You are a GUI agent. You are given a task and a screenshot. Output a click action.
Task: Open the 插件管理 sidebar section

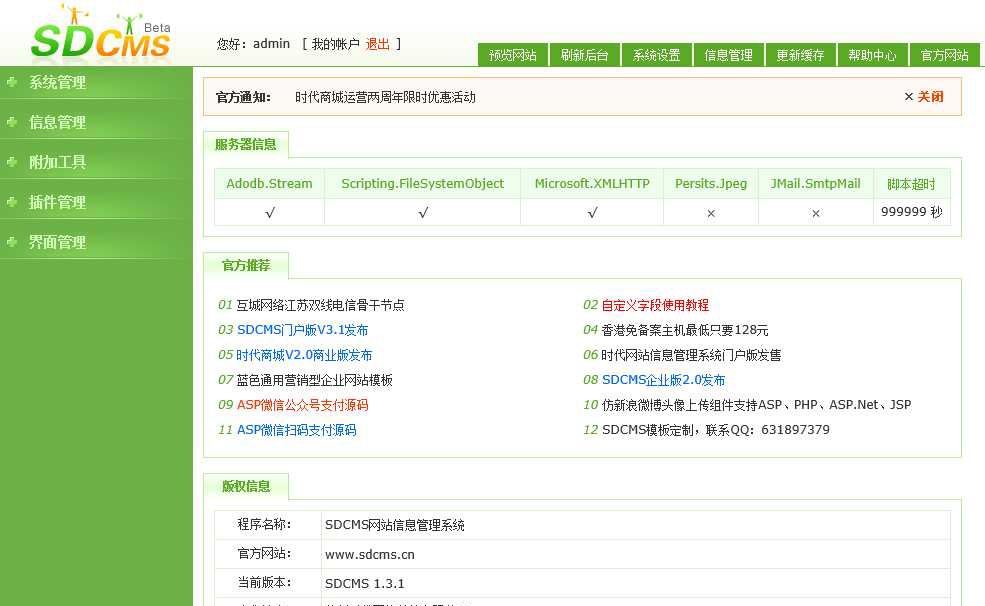pyautogui.click(x=57, y=202)
